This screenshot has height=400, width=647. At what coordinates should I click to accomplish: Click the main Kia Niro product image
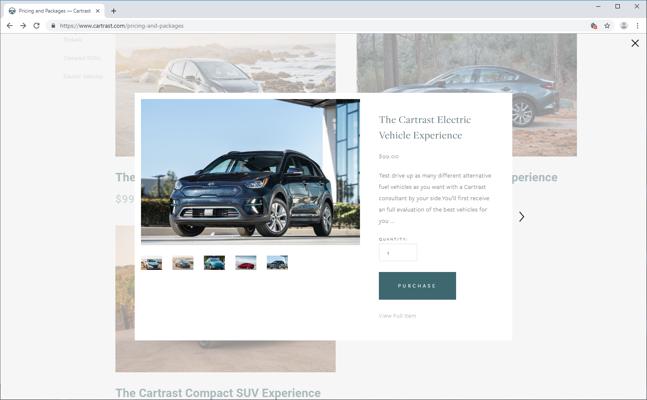click(x=250, y=172)
